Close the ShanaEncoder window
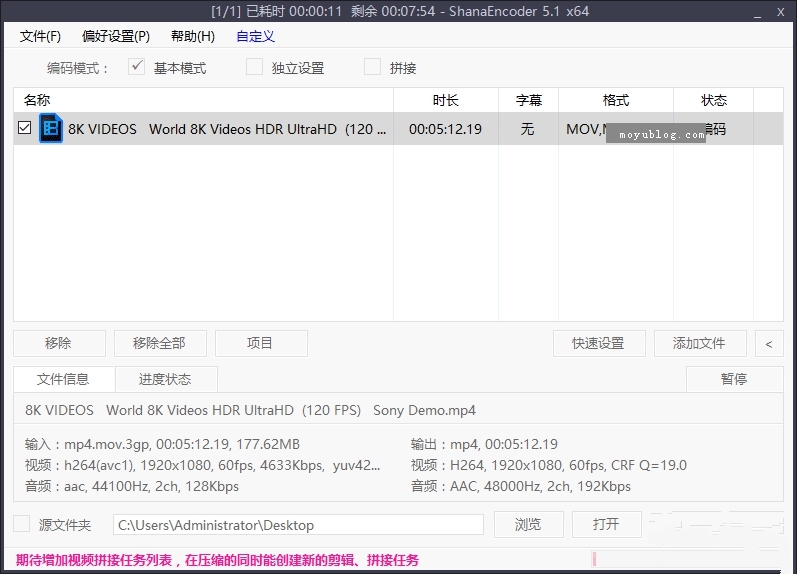797x574 pixels. [x=781, y=12]
